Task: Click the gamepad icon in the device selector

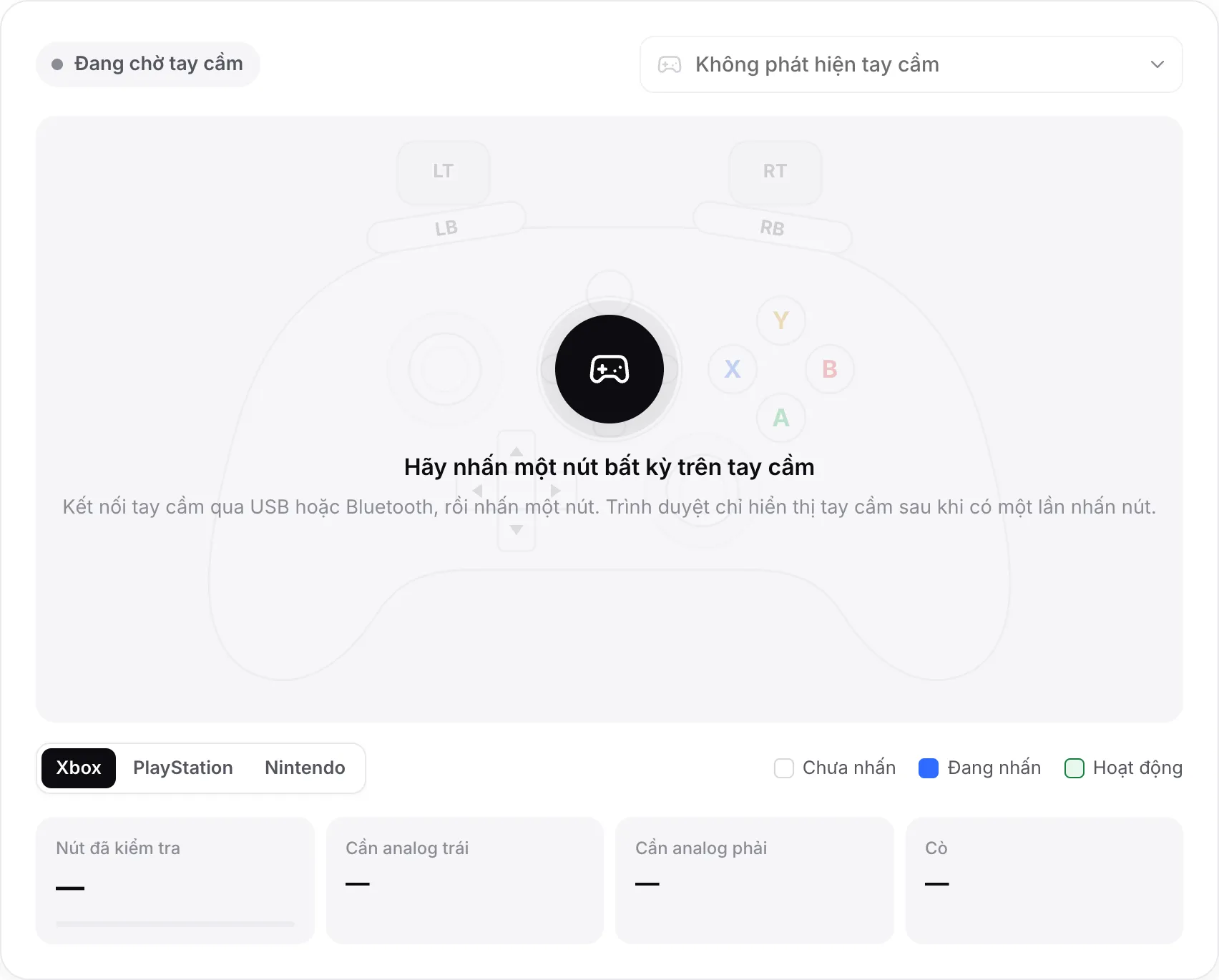Action: tap(670, 65)
